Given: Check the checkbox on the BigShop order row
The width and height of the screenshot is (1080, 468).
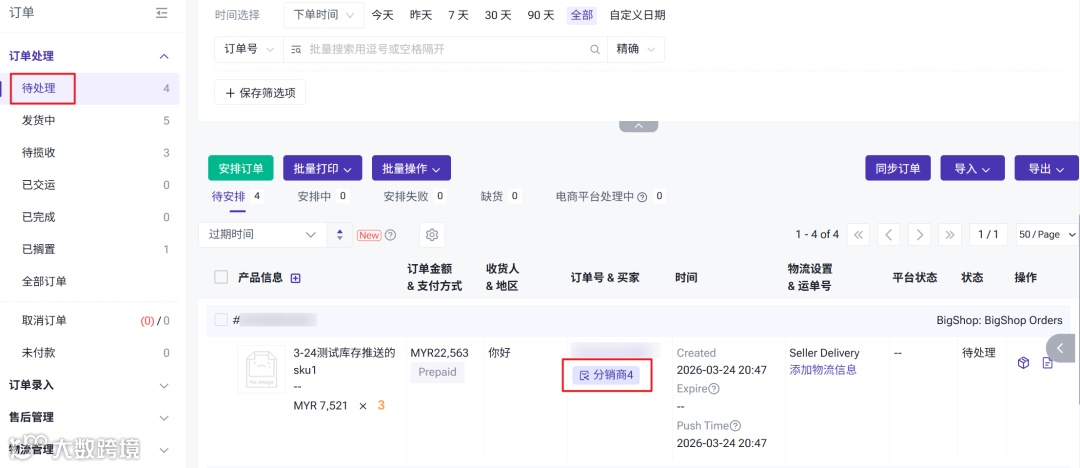Looking at the screenshot, I should click(220, 320).
